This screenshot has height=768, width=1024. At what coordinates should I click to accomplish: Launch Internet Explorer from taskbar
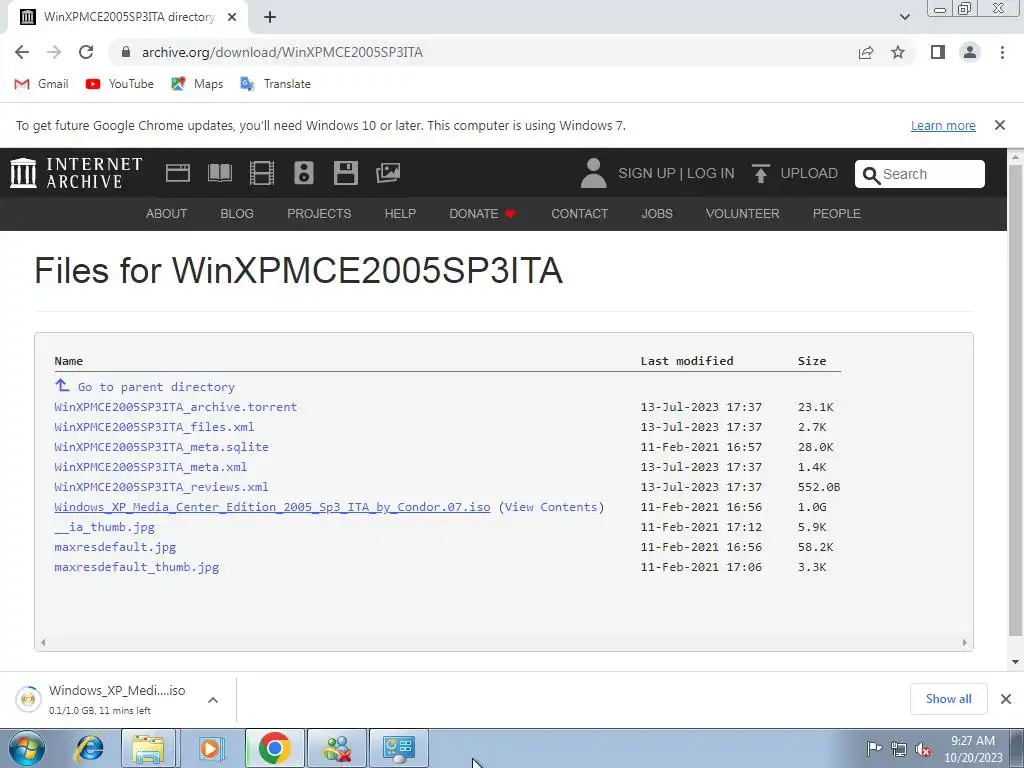(x=89, y=748)
